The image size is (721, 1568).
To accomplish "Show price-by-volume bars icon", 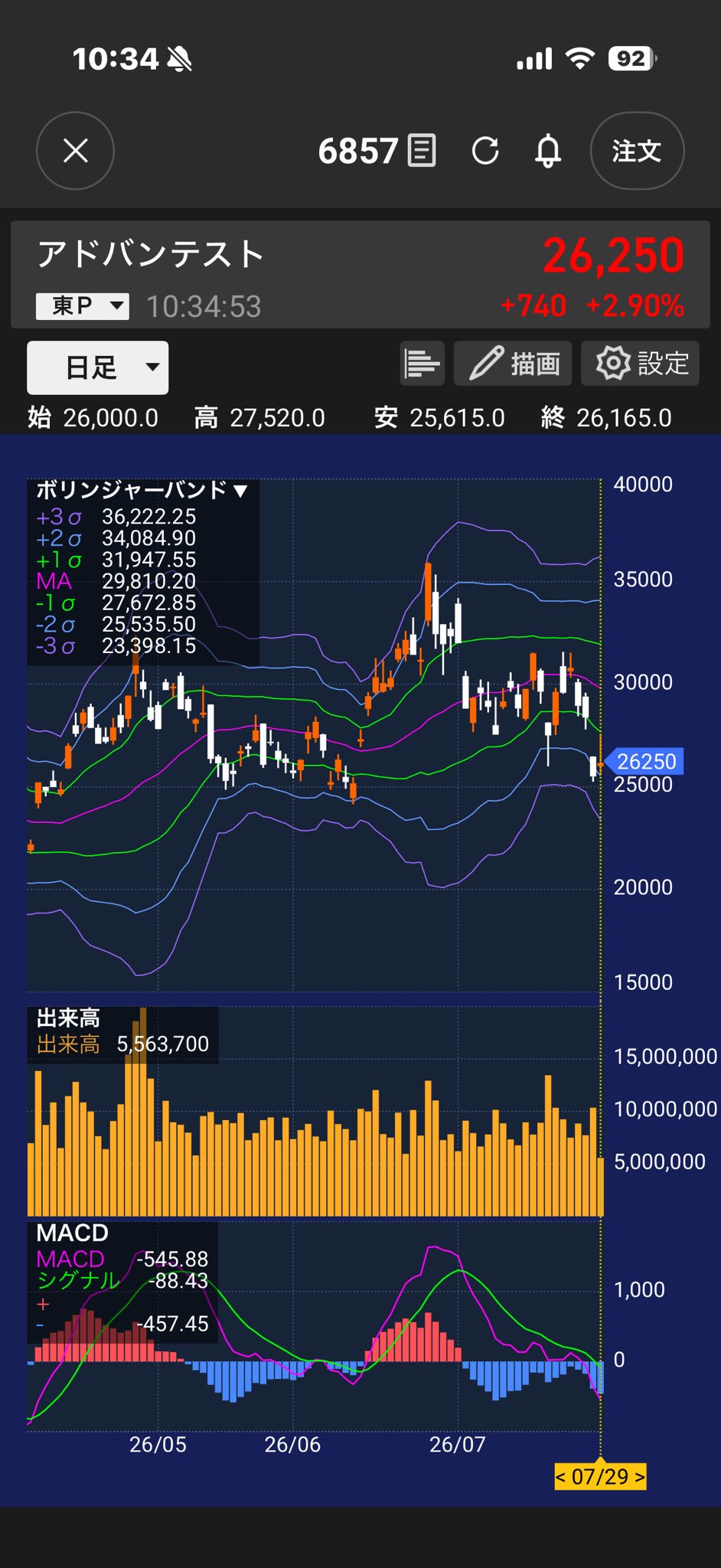I will (x=422, y=364).
